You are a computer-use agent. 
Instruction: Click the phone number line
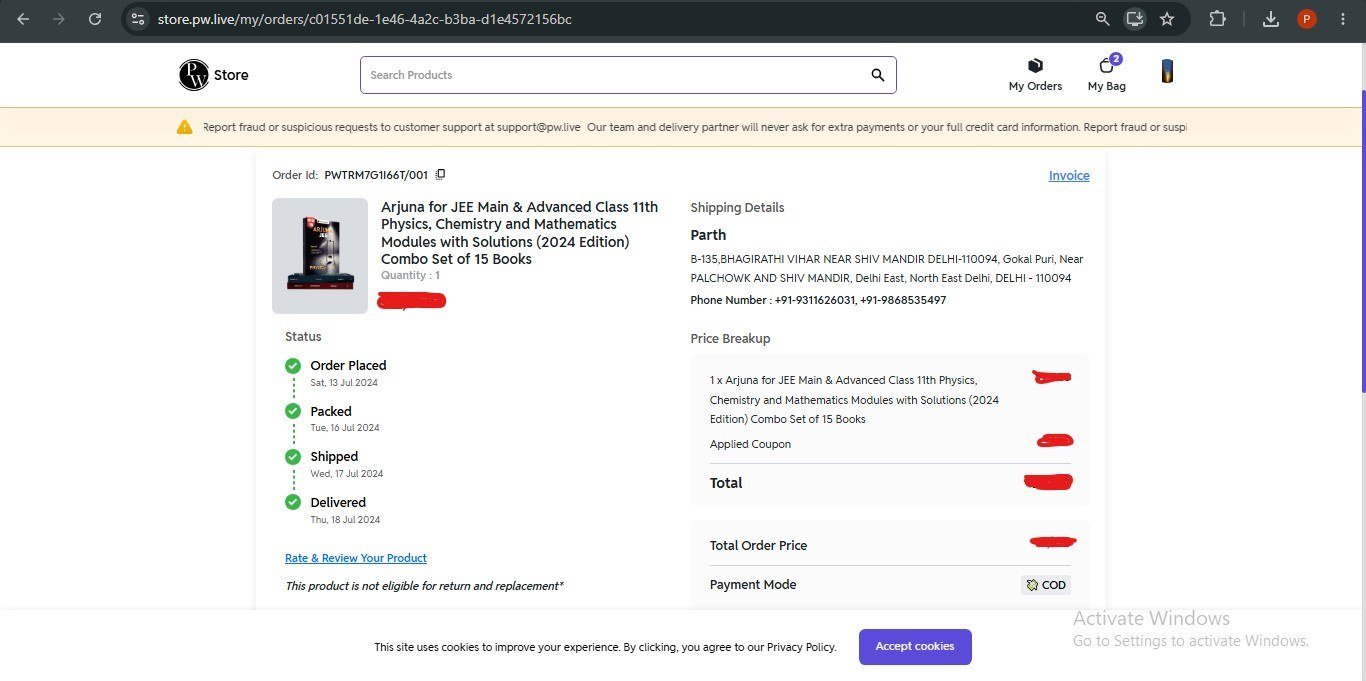[x=818, y=300]
